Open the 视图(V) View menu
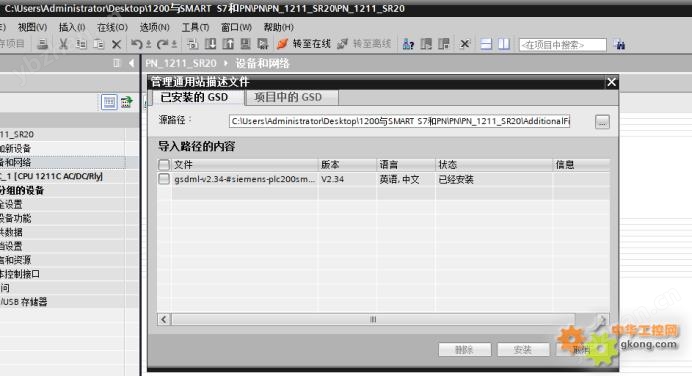 click(x=32, y=27)
